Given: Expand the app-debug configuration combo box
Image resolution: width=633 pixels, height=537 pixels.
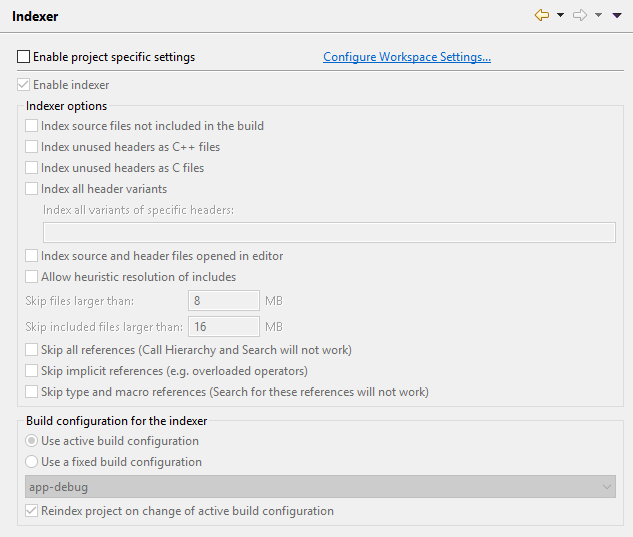Looking at the screenshot, I should (x=320, y=487).
